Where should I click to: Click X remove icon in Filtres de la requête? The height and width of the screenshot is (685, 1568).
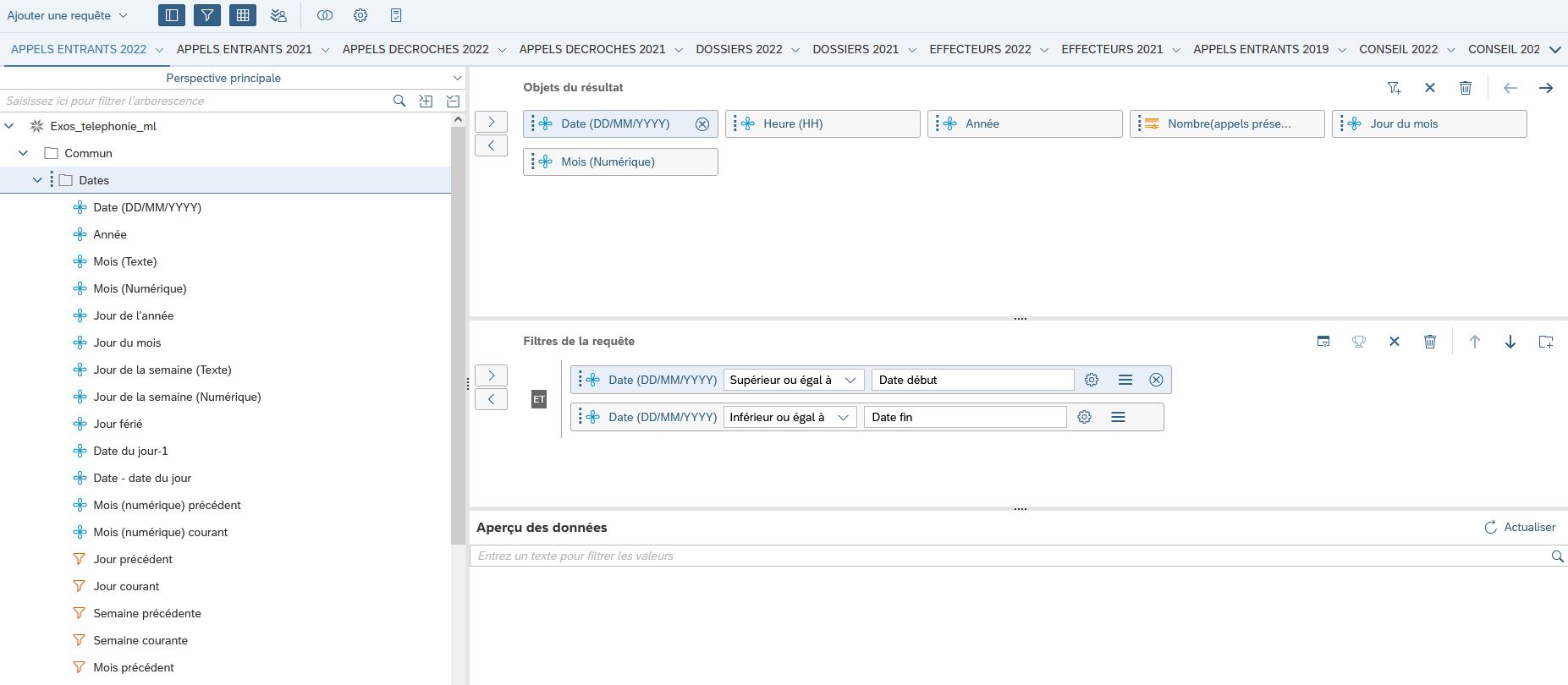click(x=1395, y=342)
